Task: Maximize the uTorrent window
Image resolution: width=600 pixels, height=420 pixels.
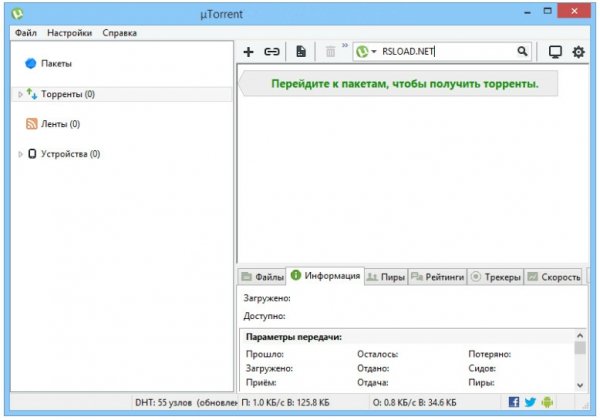Action: pos(548,11)
